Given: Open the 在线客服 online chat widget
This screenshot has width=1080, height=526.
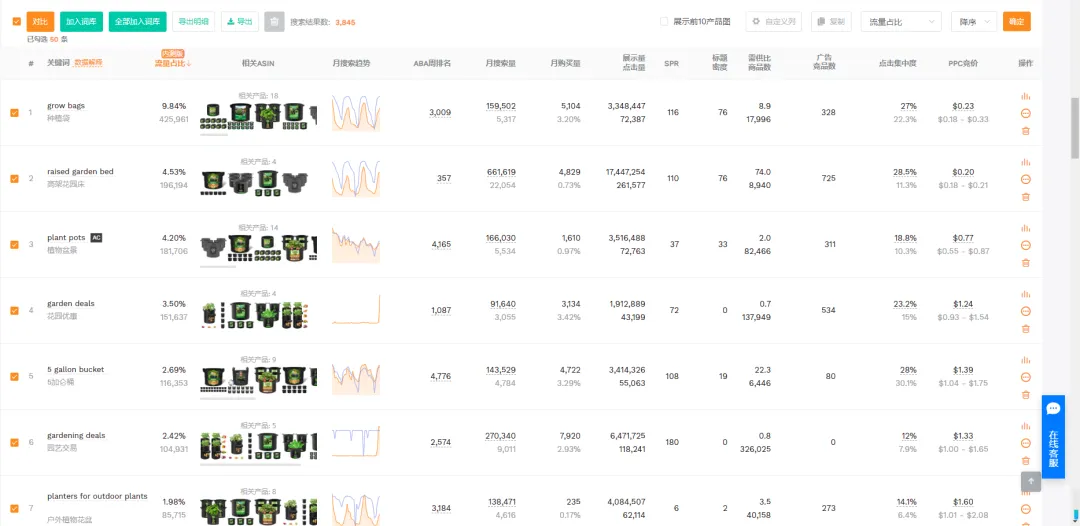Looking at the screenshot, I should coord(1053,436).
